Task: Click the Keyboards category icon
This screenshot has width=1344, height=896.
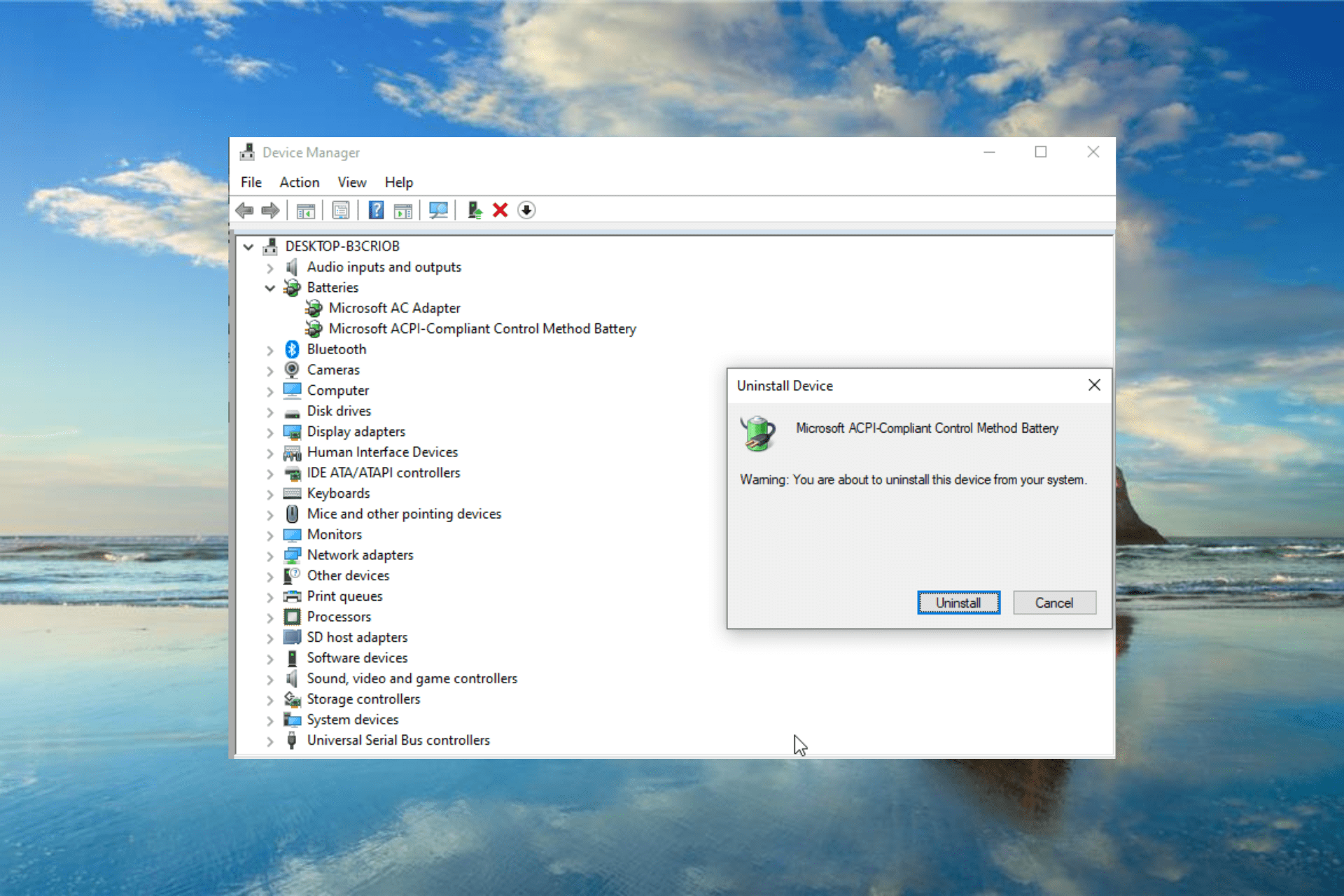Action: [292, 493]
